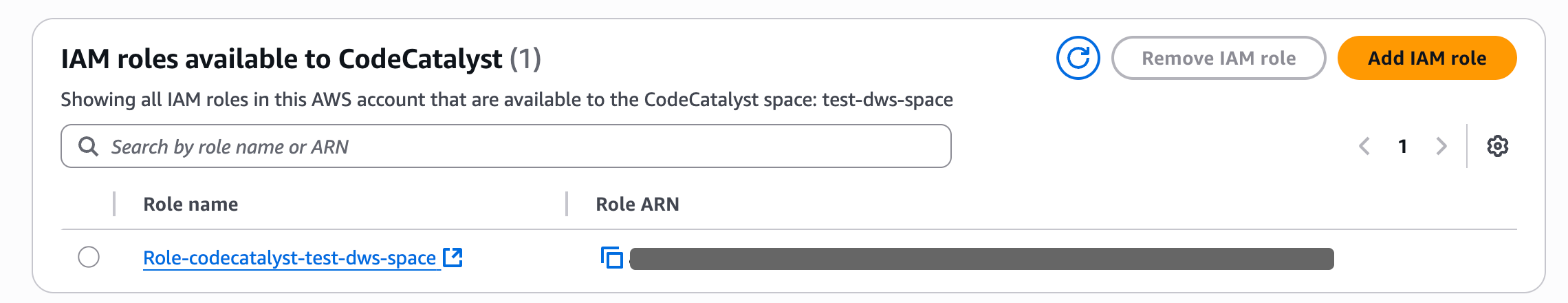Click the Remove IAM role button

point(1219,58)
